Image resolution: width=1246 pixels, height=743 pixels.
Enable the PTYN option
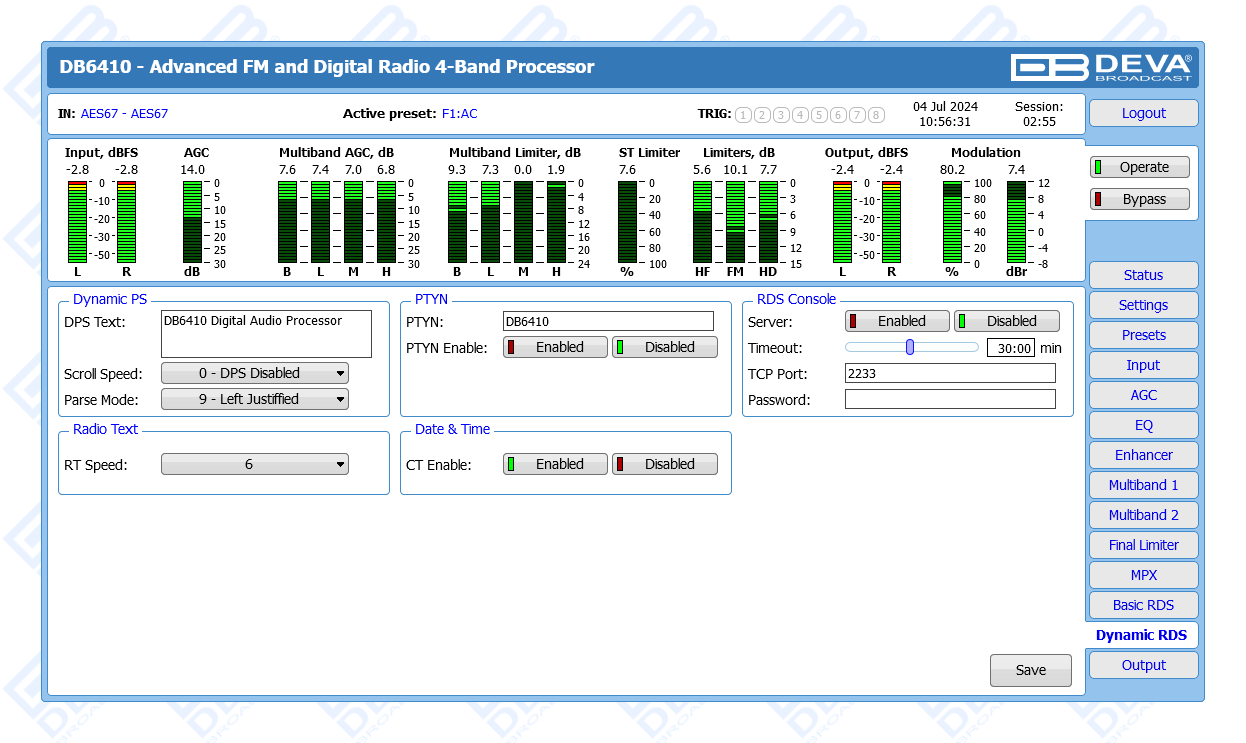click(x=555, y=348)
